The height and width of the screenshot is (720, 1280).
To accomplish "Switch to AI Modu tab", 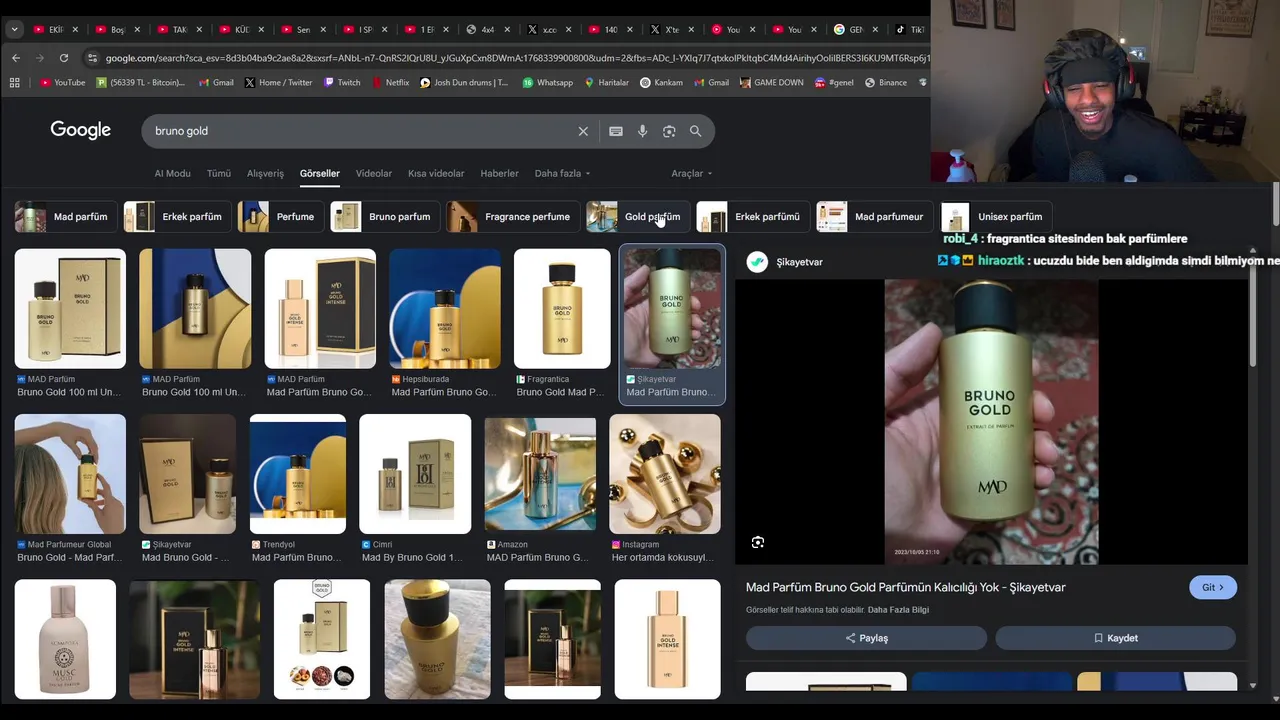I will (172, 173).
